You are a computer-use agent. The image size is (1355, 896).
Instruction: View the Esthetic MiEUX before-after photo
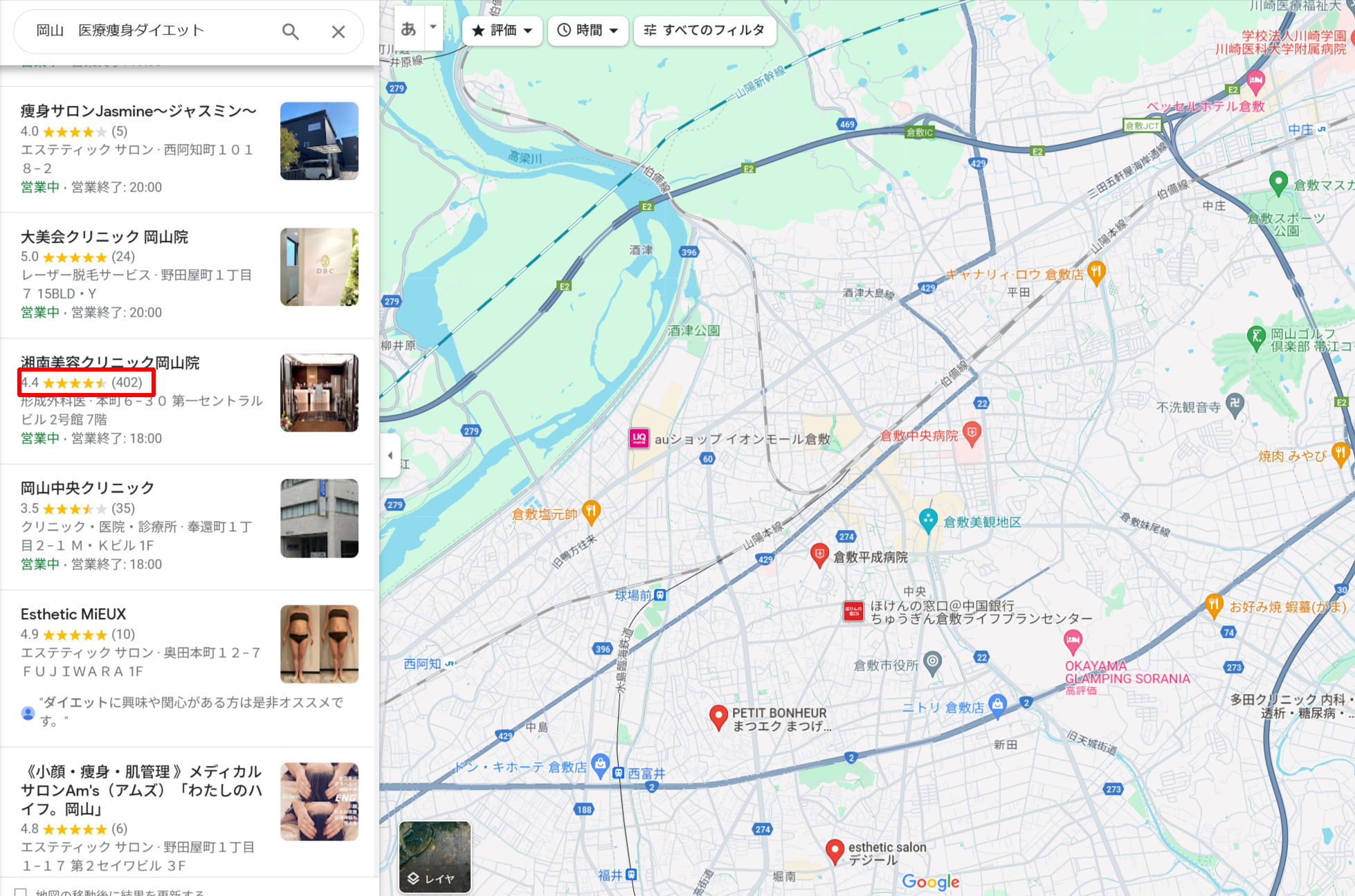click(x=319, y=644)
